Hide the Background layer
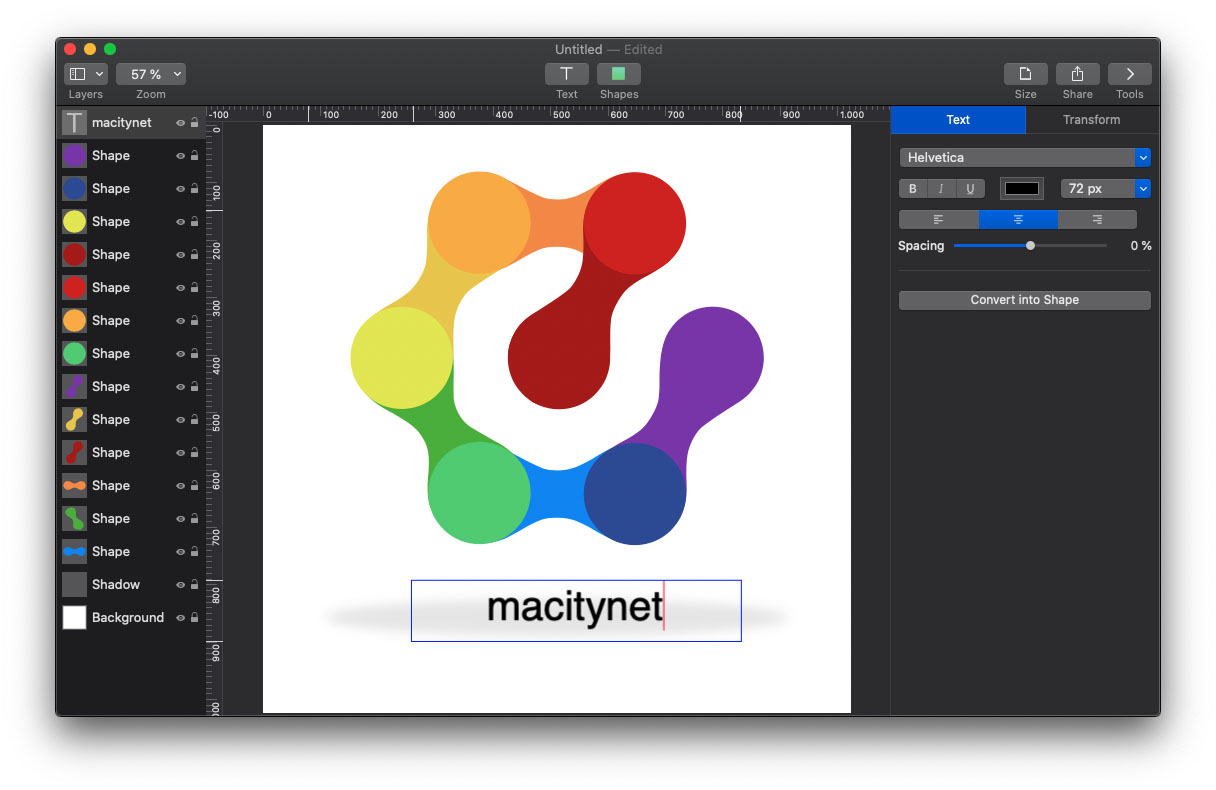The image size is (1216, 790). point(181,618)
